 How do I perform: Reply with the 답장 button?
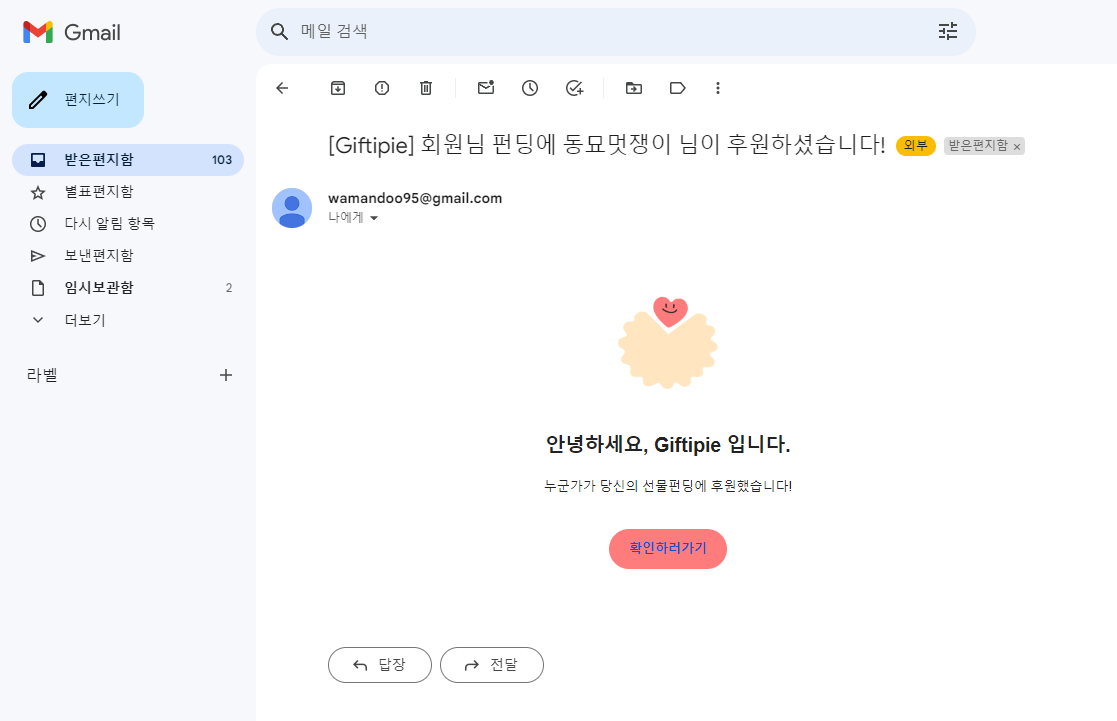tap(380, 665)
